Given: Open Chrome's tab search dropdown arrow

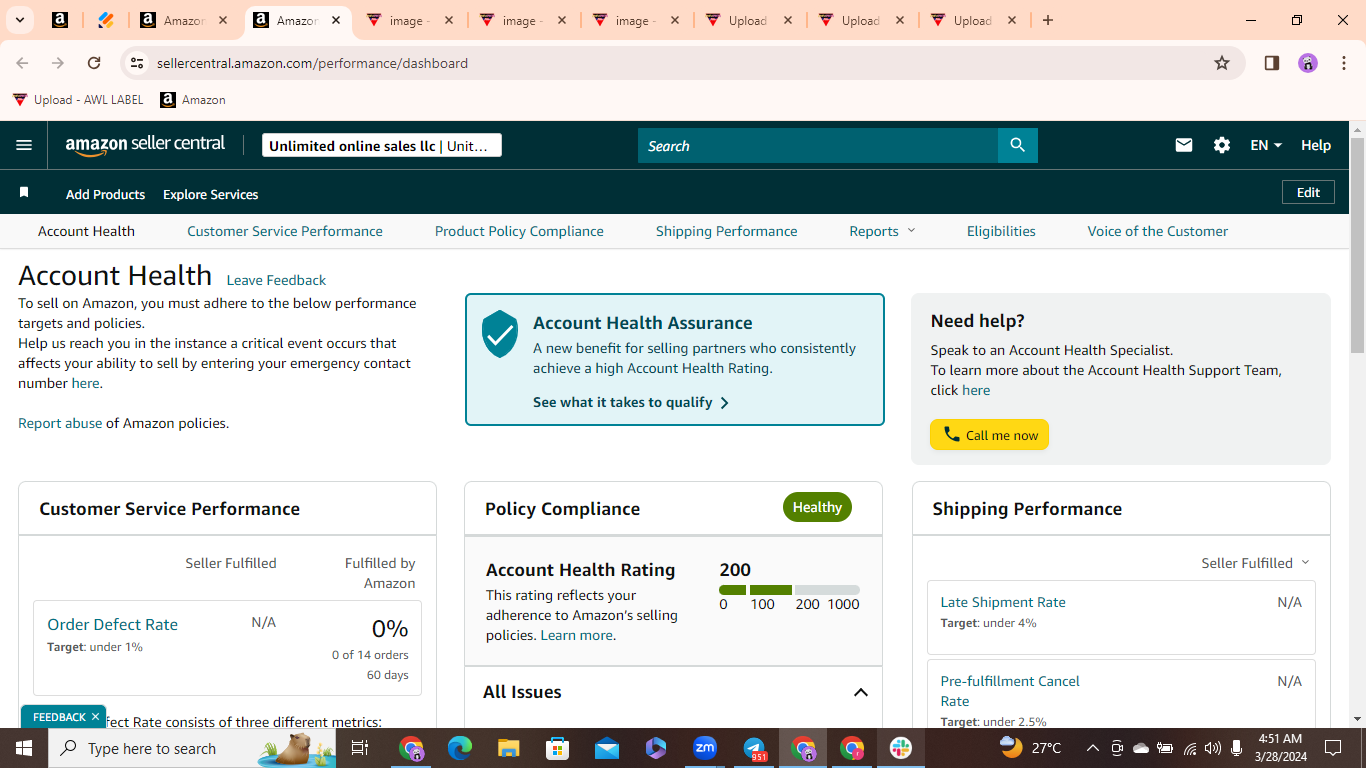Looking at the screenshot, I should (x=19, y=20).
